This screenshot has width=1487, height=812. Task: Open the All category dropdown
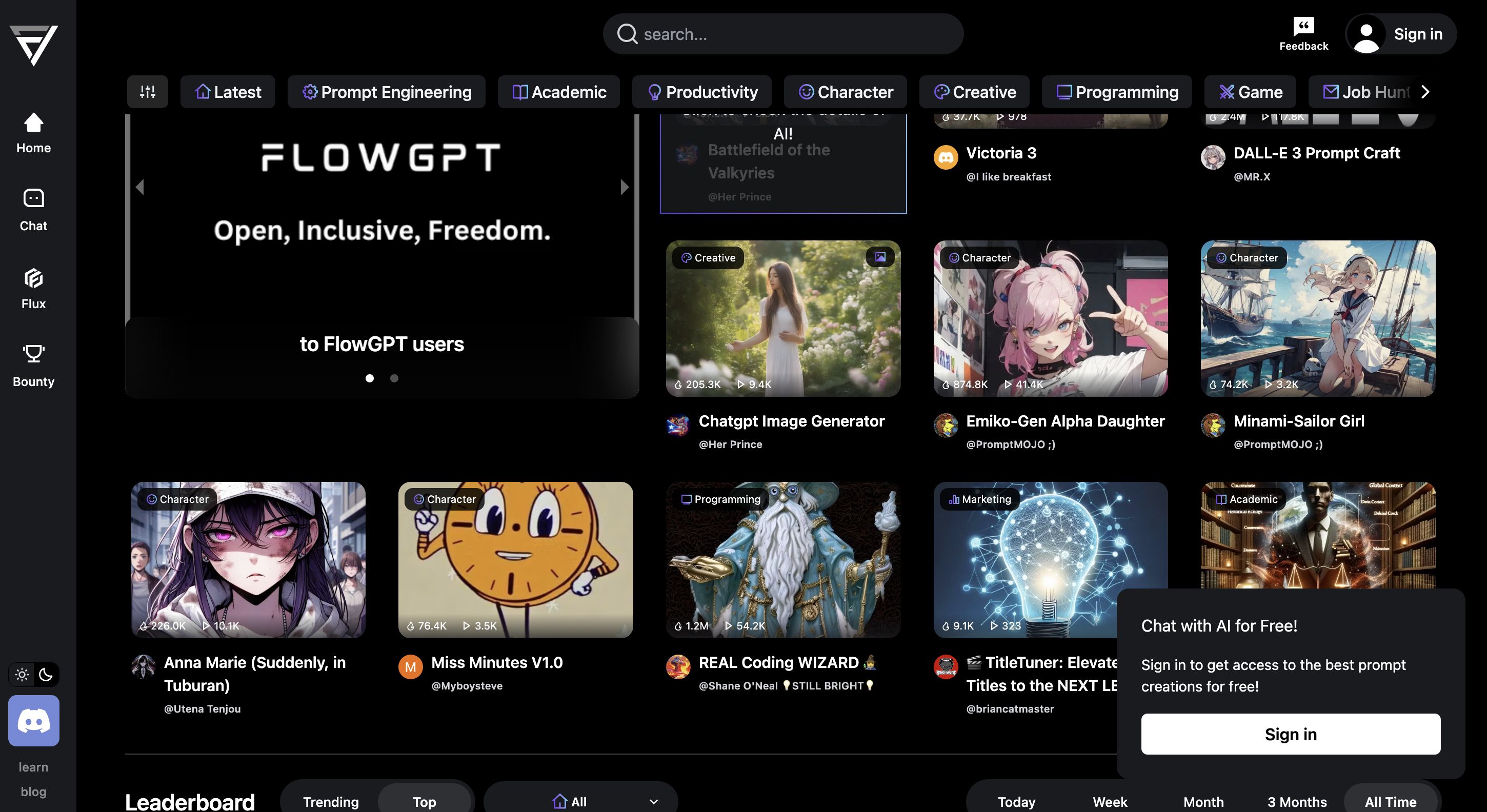(x=580, y=802)
